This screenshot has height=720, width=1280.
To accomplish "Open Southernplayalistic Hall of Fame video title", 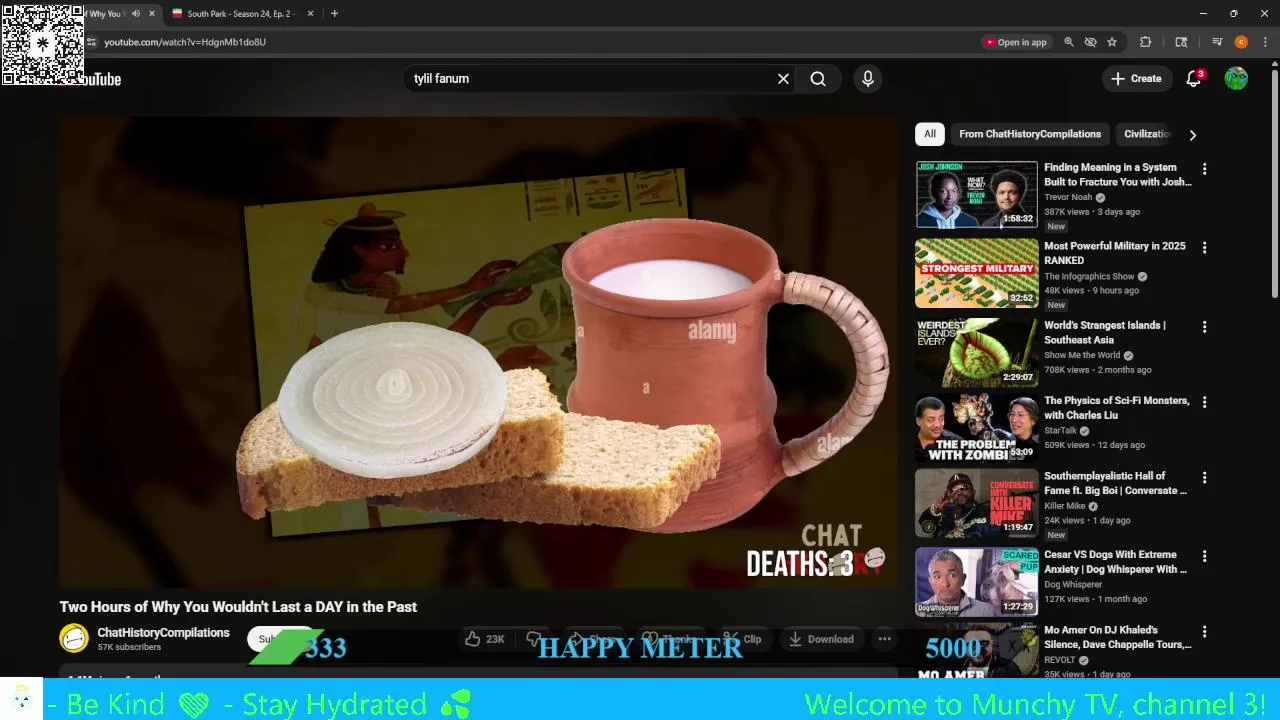I will [x=1116, y=483].
